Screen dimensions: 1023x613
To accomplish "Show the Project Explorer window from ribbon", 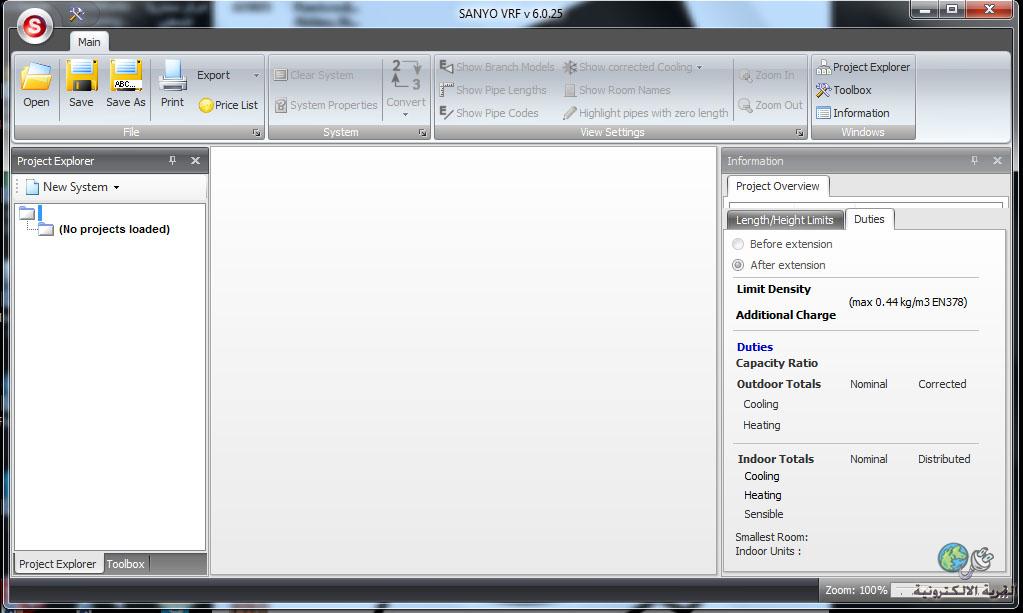I will (863, 67).
